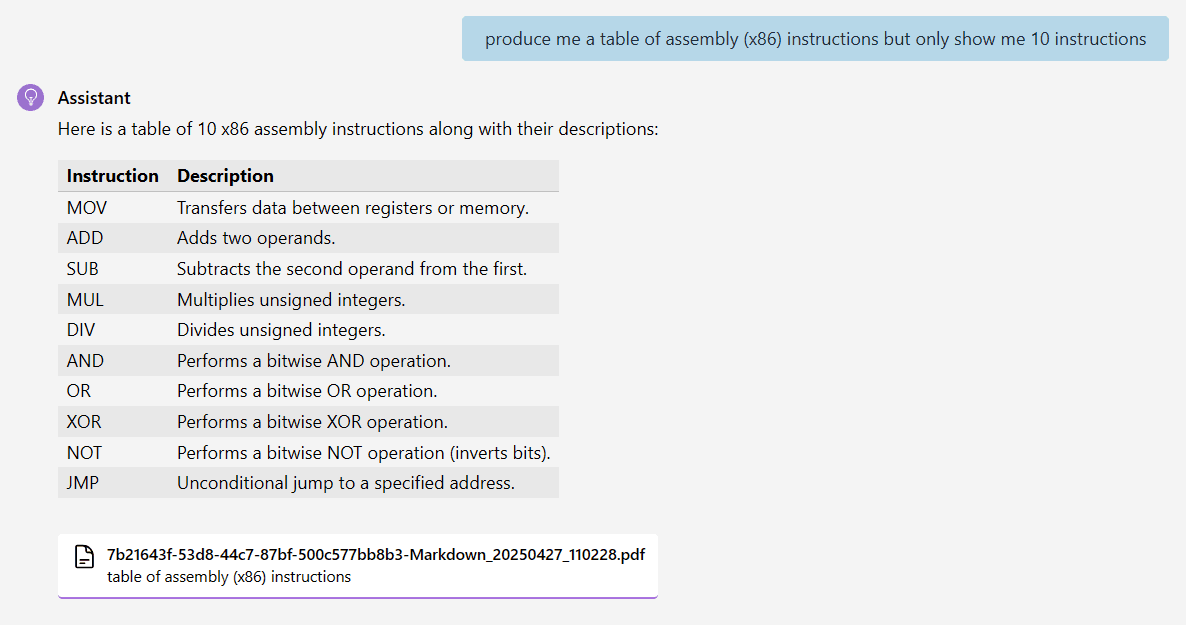
Task: Select the AND instruction row
Action: point(309,361)
